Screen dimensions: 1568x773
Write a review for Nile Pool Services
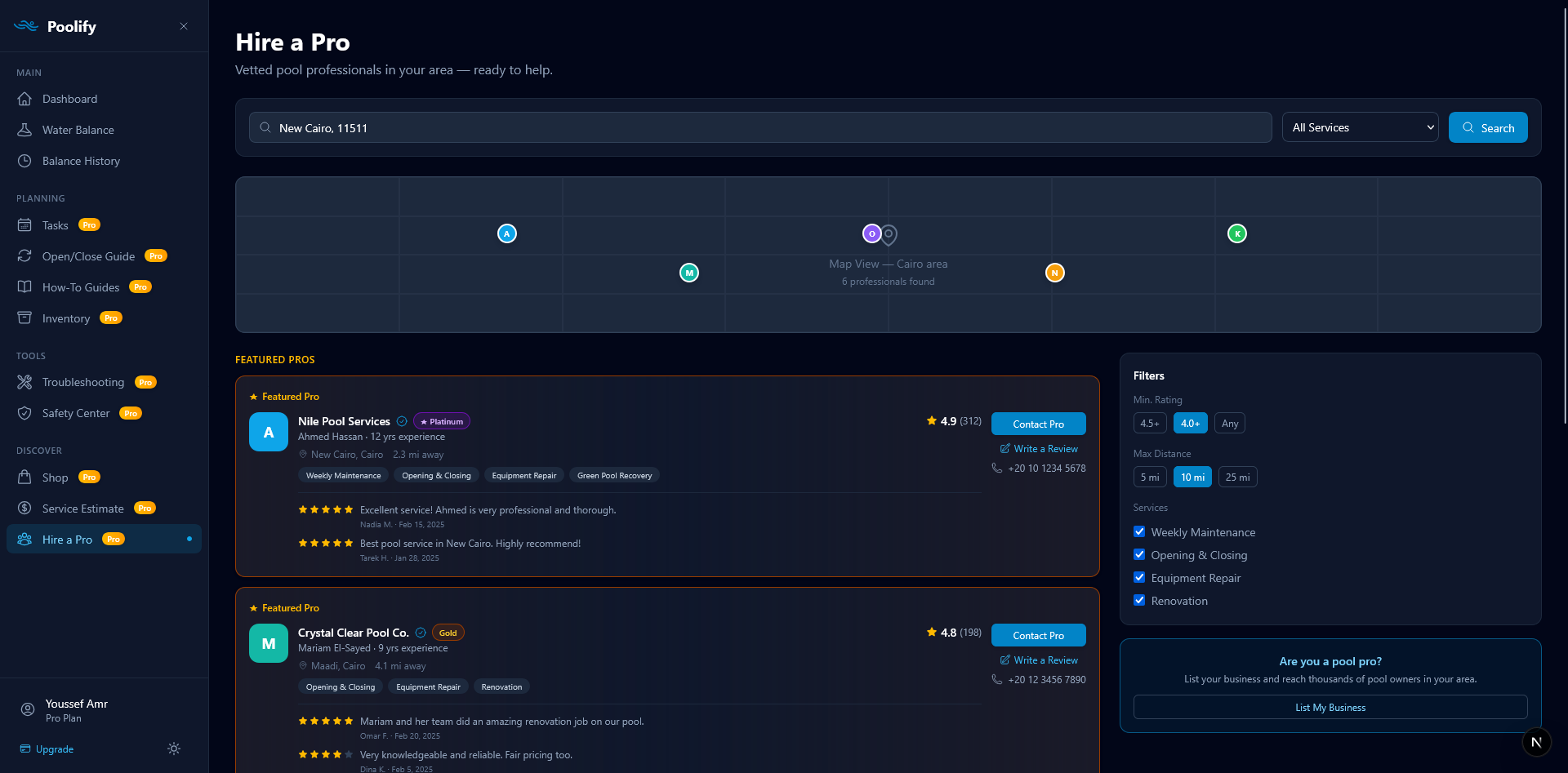coord(1039,449)
